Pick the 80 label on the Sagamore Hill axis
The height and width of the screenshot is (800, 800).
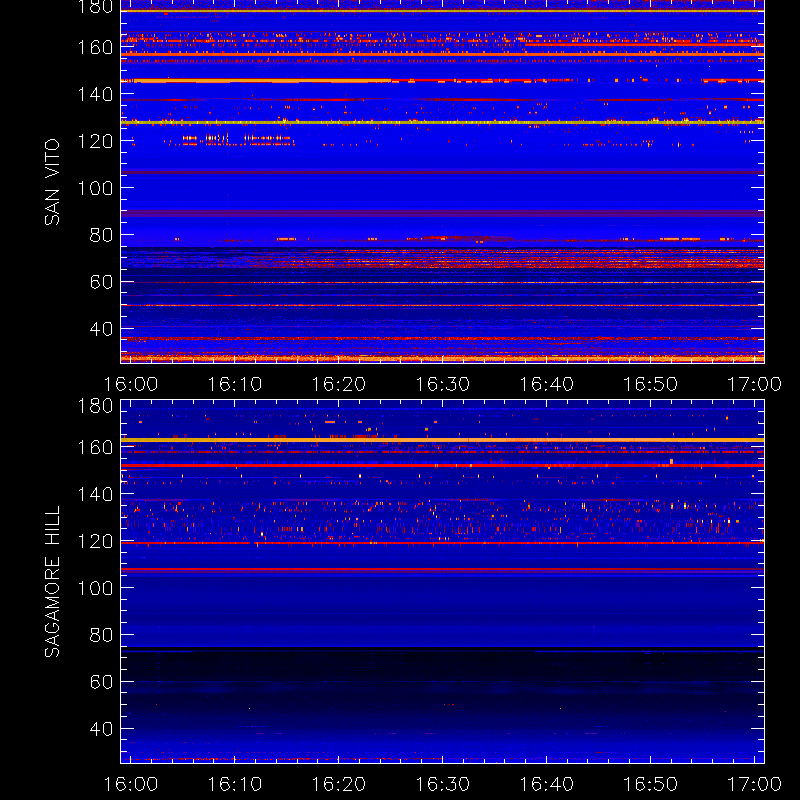tap(101, 635)
